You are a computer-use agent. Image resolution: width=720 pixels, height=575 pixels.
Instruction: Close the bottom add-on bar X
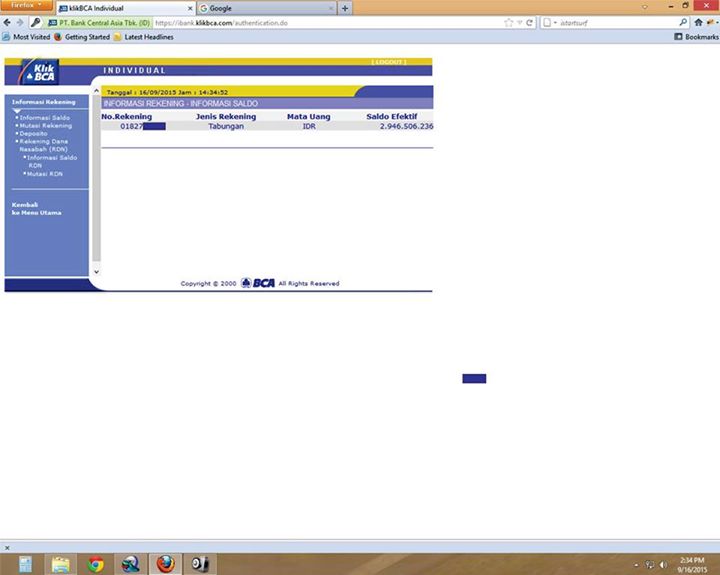(x=7, y=547)
